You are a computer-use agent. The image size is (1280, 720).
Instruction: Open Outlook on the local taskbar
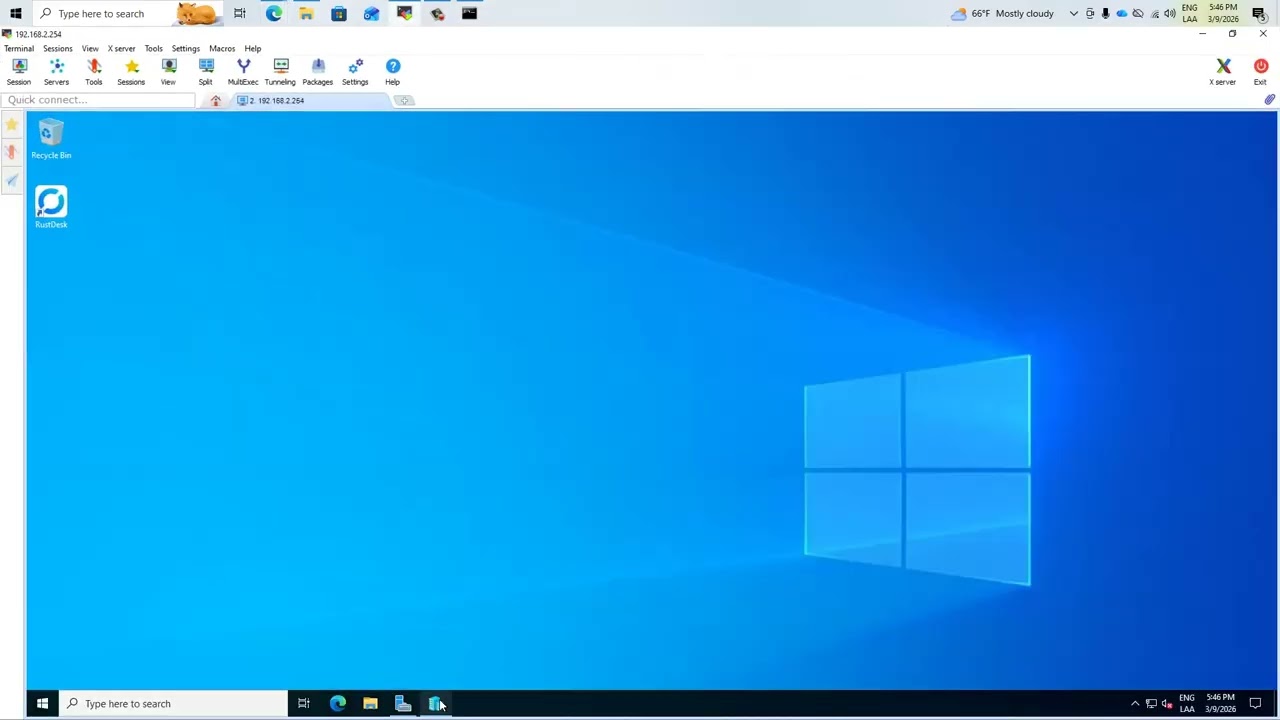[371, 13]
